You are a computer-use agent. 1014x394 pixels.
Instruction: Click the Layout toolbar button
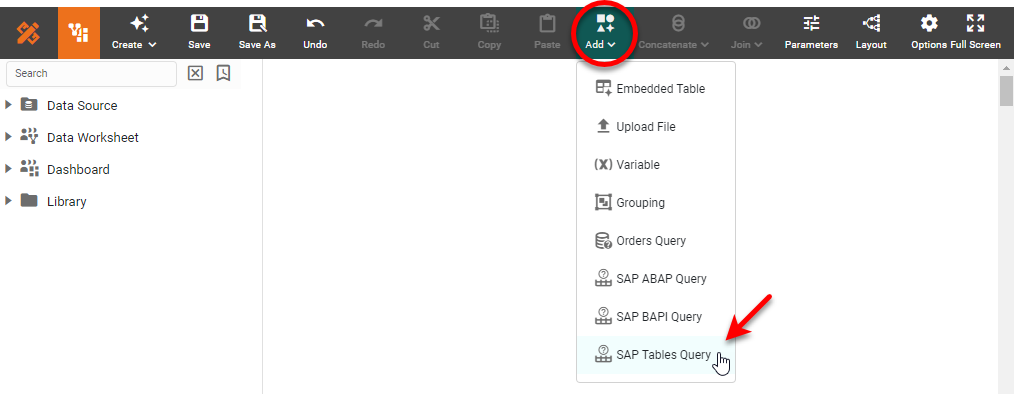tap(871, 33)
